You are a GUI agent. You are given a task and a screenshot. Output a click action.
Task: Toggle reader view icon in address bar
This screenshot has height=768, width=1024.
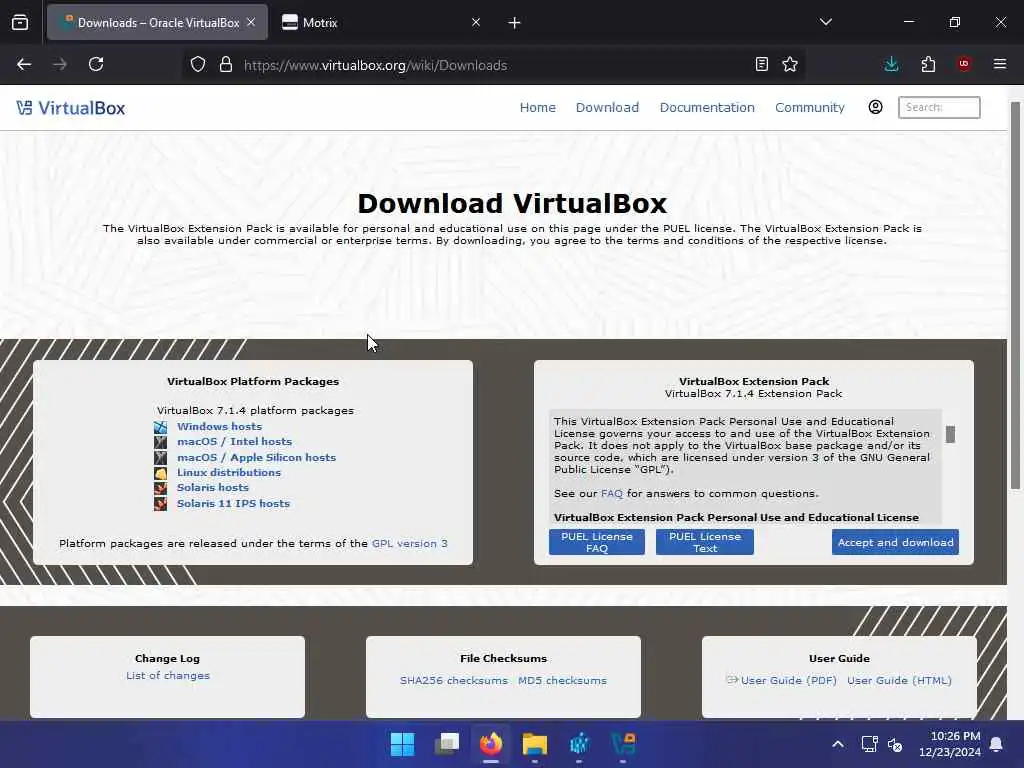tap(761, 65)
